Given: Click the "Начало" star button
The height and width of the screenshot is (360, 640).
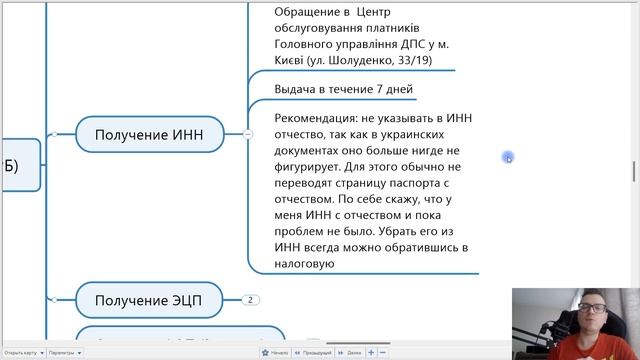Looking at the screenshot, I should 275,353.
